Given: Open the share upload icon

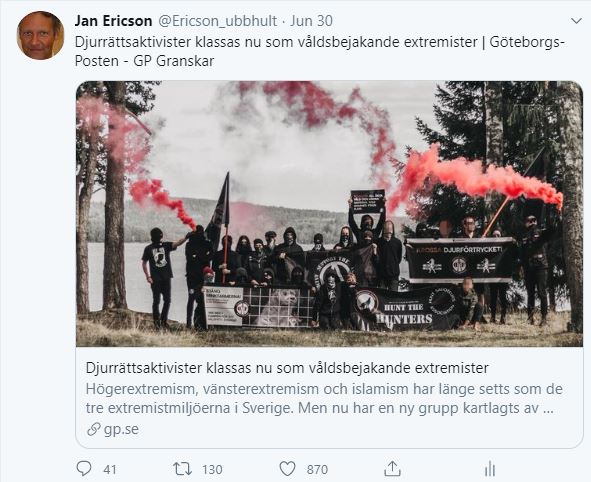Looking at the screenshot, I should pos(392,469).
